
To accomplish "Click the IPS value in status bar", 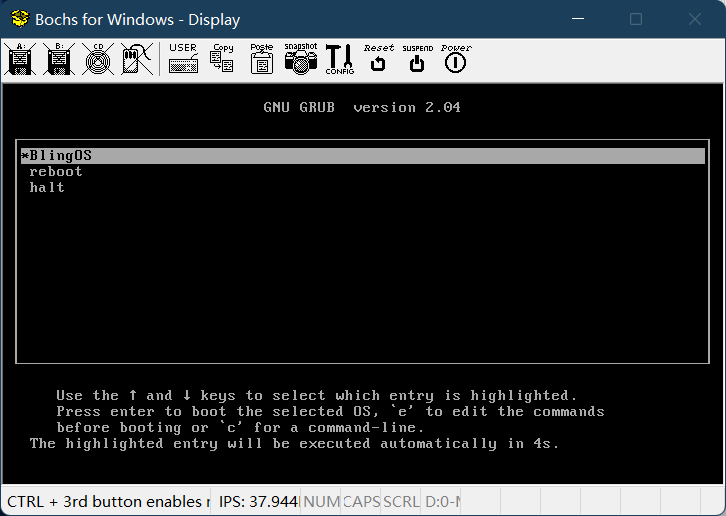I will pos(258,502).
